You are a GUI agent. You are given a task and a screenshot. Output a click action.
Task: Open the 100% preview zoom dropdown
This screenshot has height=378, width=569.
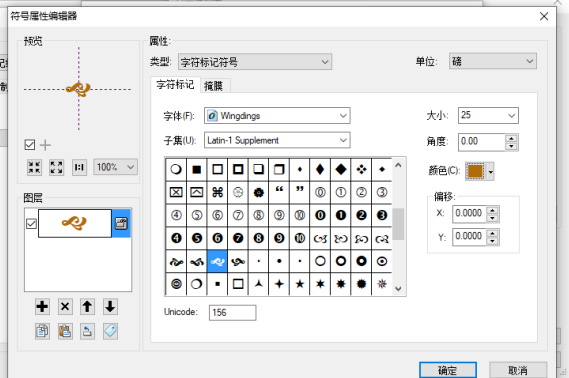(115, 167)
